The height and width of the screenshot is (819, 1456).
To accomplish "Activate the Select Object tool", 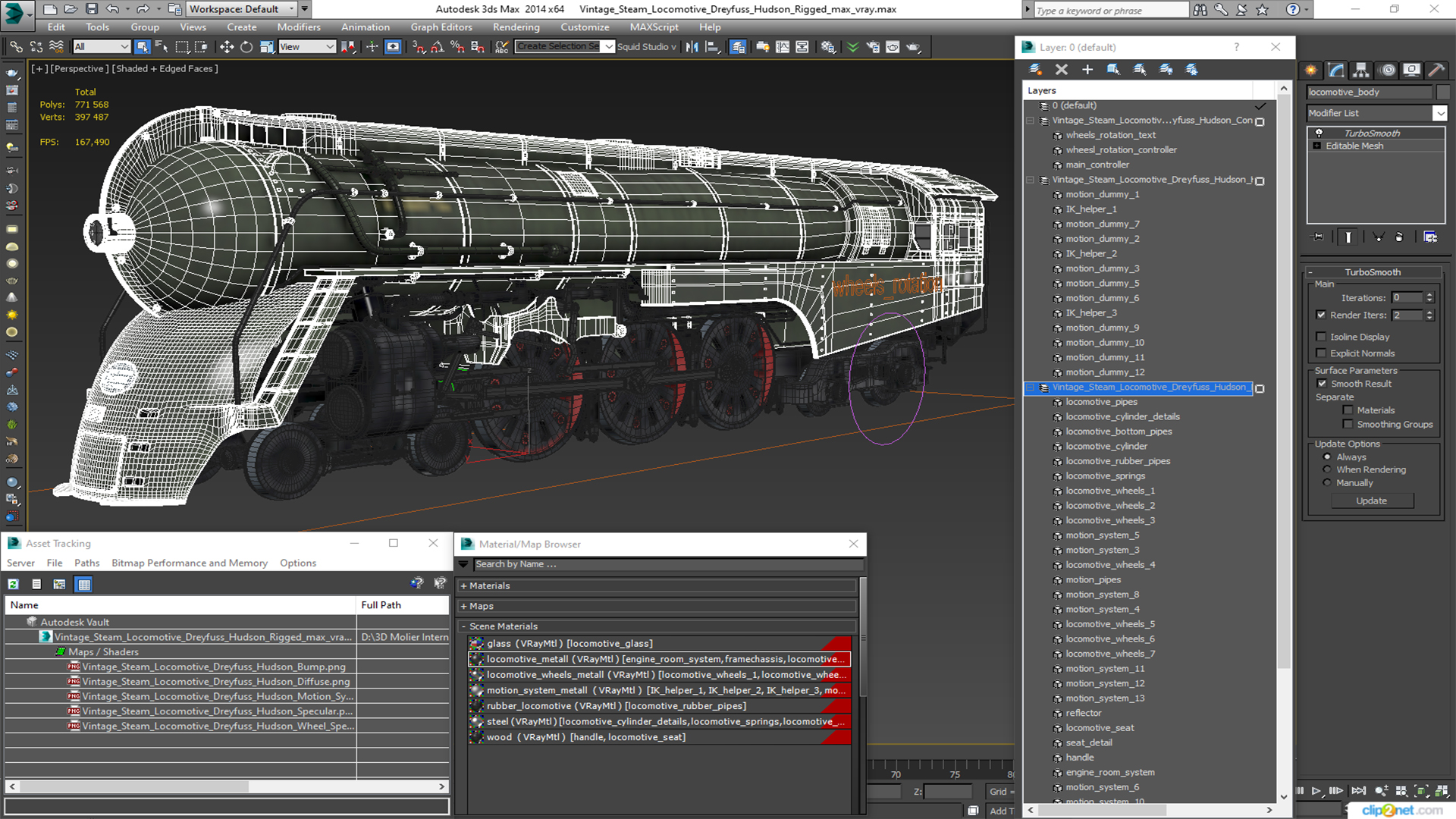I will tap(142, 47).
